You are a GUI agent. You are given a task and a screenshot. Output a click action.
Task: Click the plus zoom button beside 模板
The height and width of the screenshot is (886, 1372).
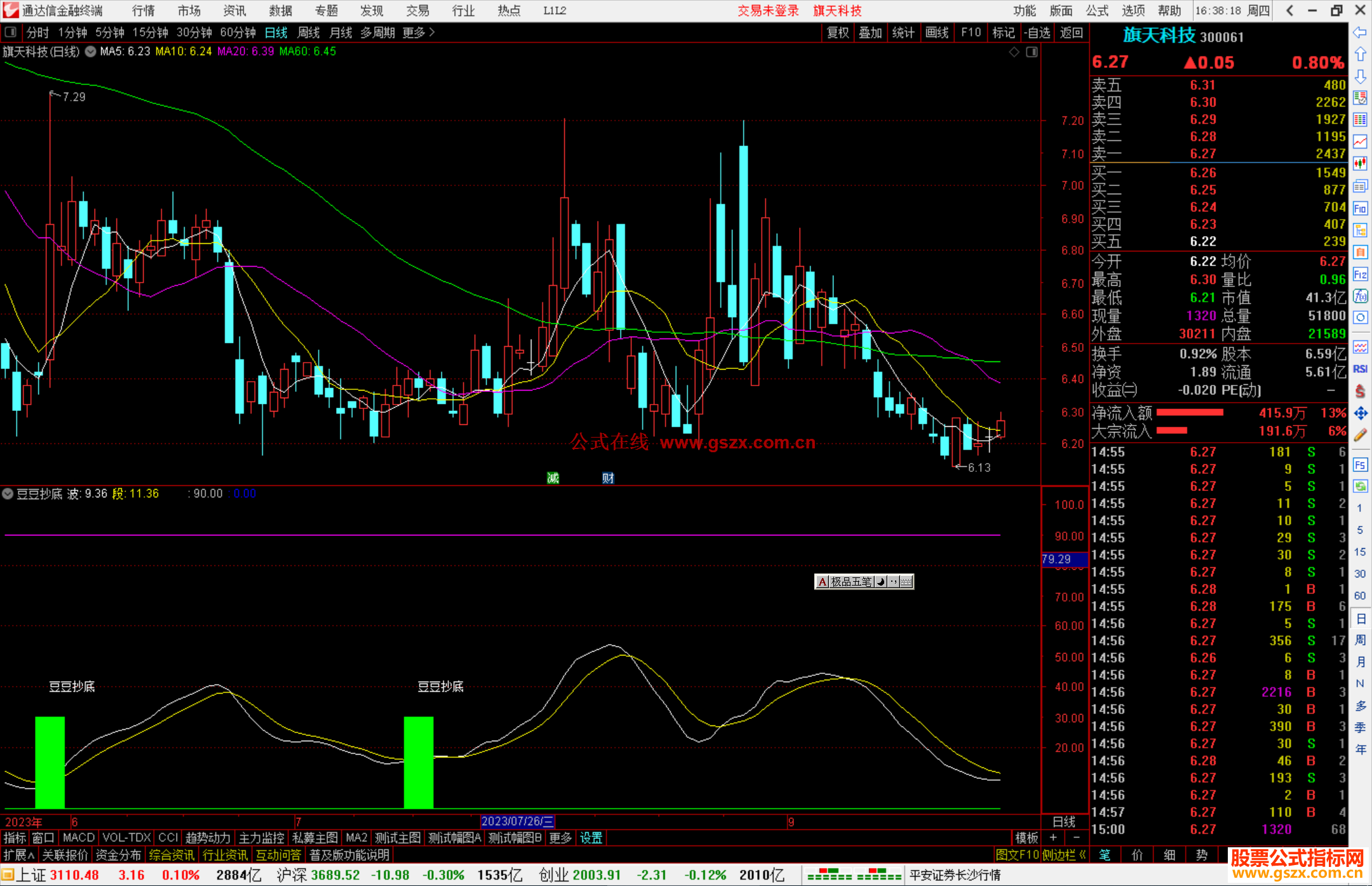tap(1053, 838)
